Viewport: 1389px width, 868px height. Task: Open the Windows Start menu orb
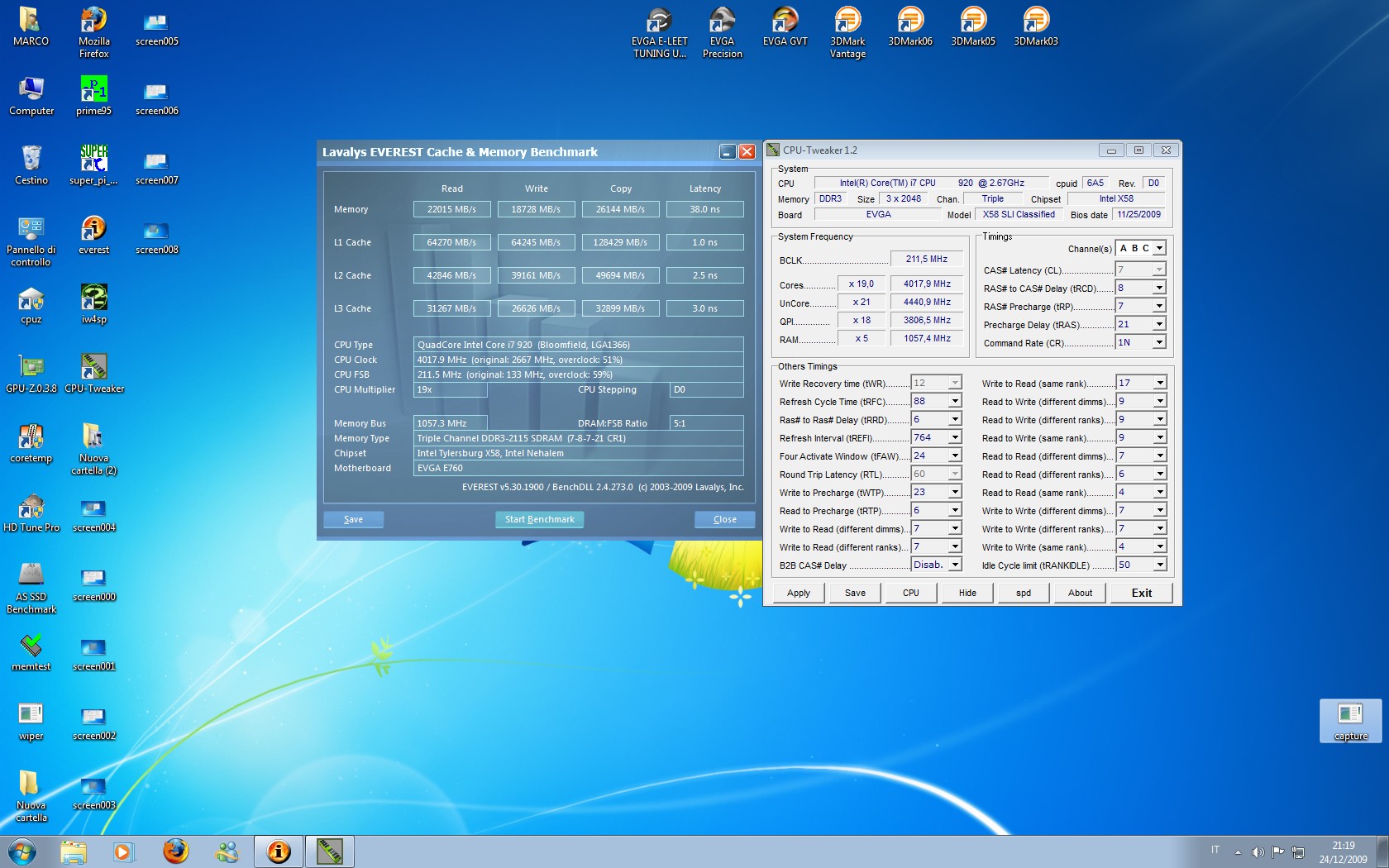point(22,851)
